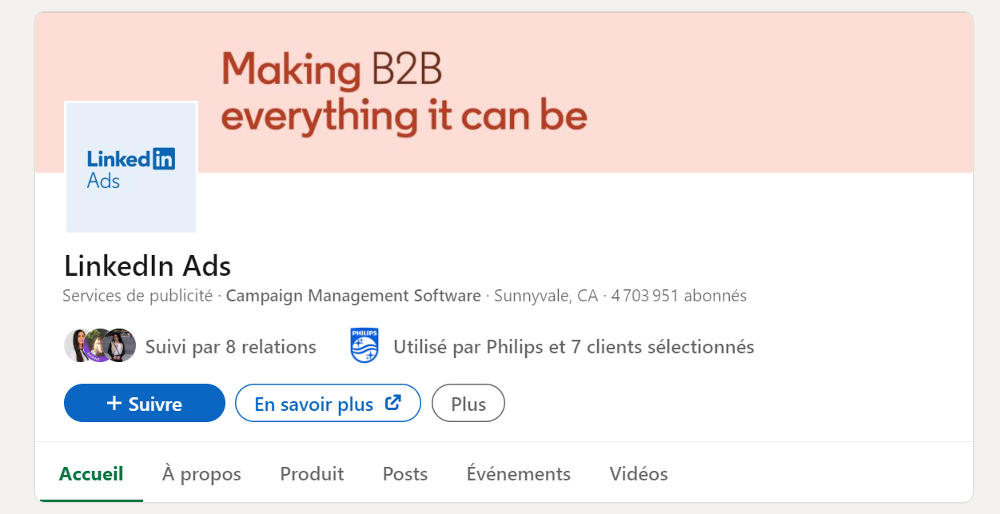This screenshot has width=1000, height=514.
Task: Click the Services de publicité text
Action: pyautogui.click(x=137, y=296)
